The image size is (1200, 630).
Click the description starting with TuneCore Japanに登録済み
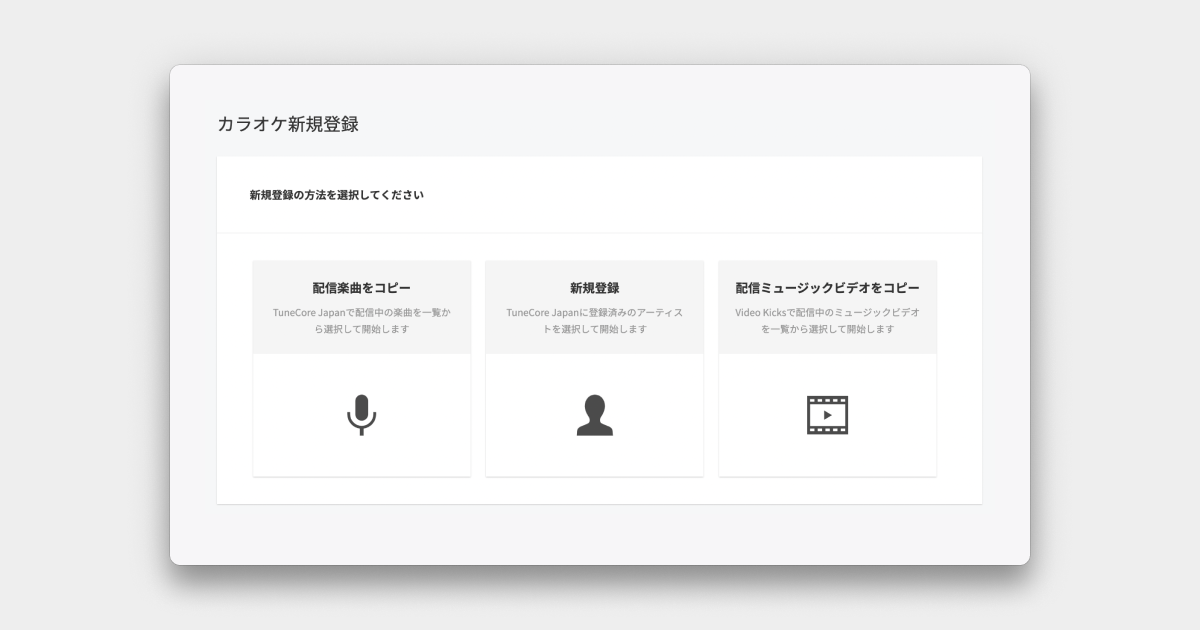(x=594, y=312)
